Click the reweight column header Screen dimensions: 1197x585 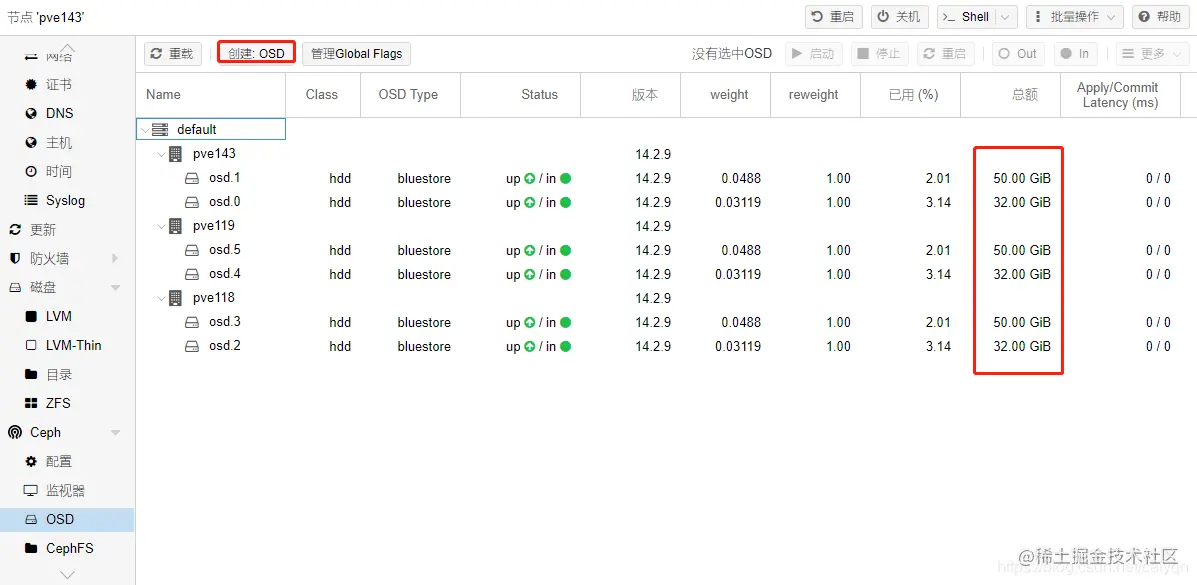815,95
